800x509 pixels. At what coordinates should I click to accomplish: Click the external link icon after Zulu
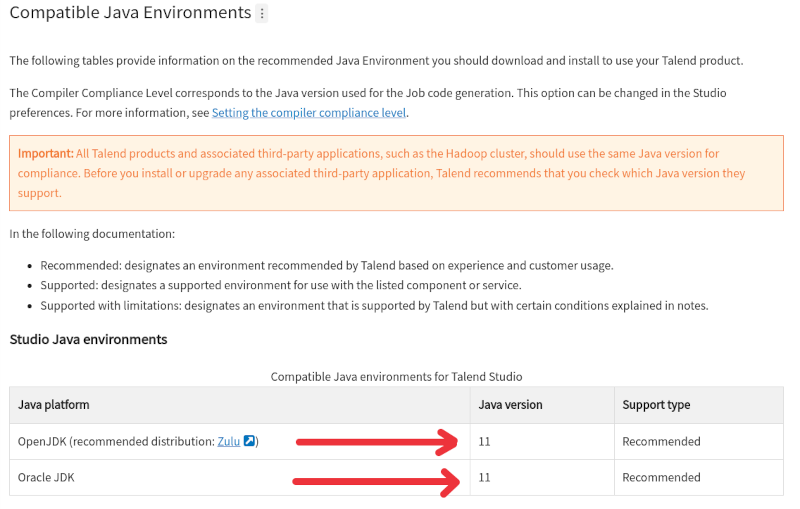pyautogui.click(x=249, y=441)
